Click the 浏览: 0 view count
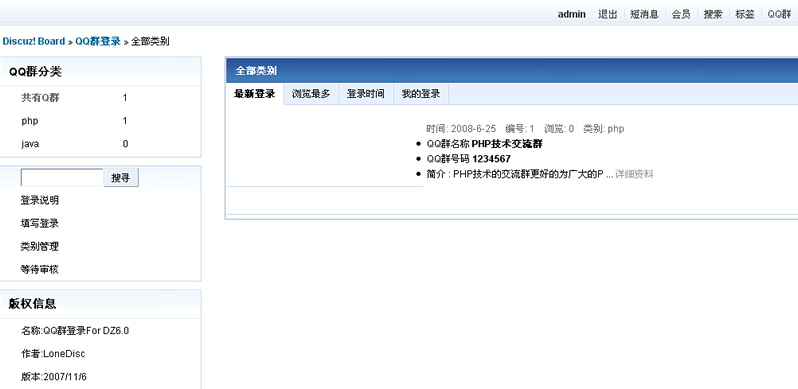 (x=559, y=129)
